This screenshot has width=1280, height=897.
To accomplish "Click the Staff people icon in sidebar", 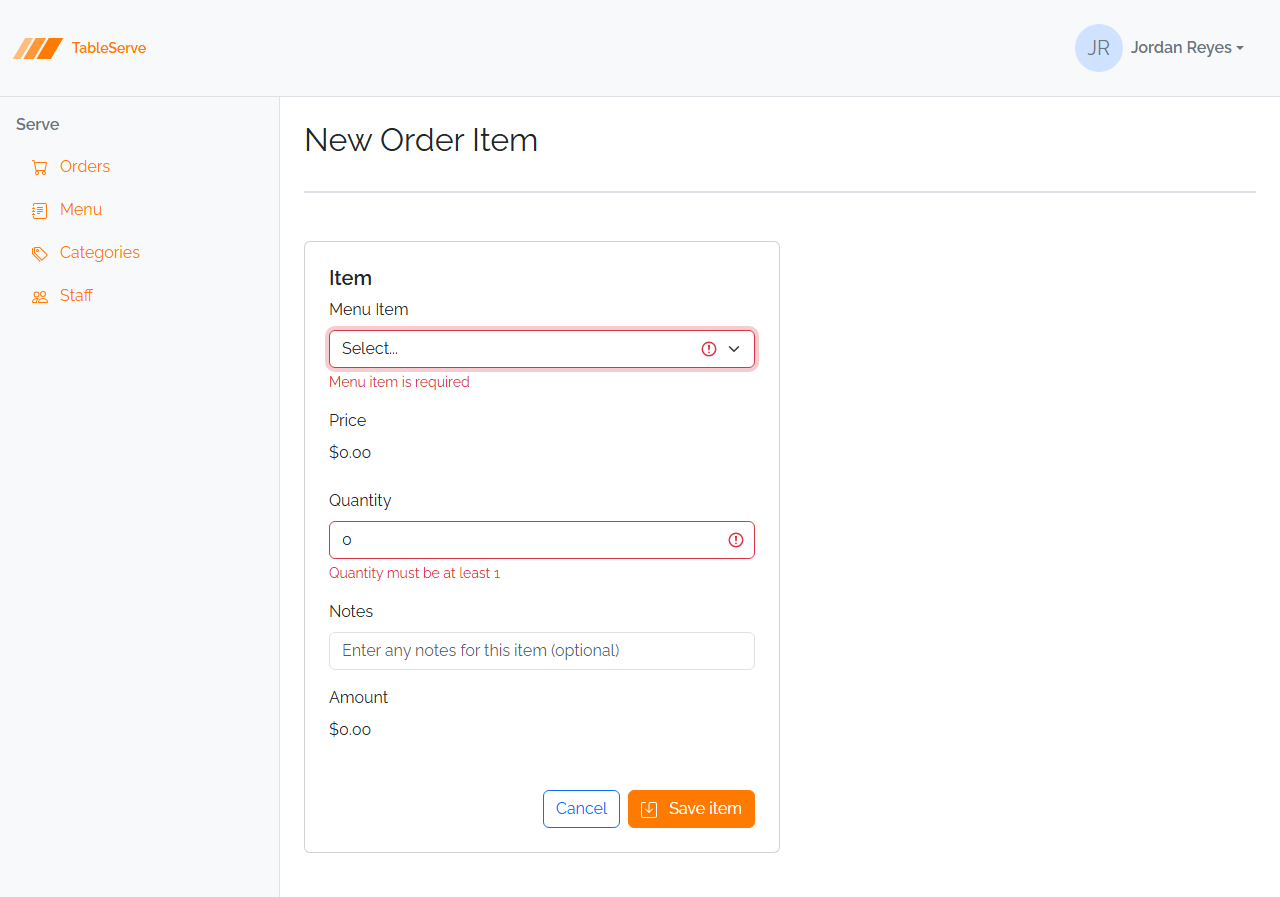I will tap(40, 296).
